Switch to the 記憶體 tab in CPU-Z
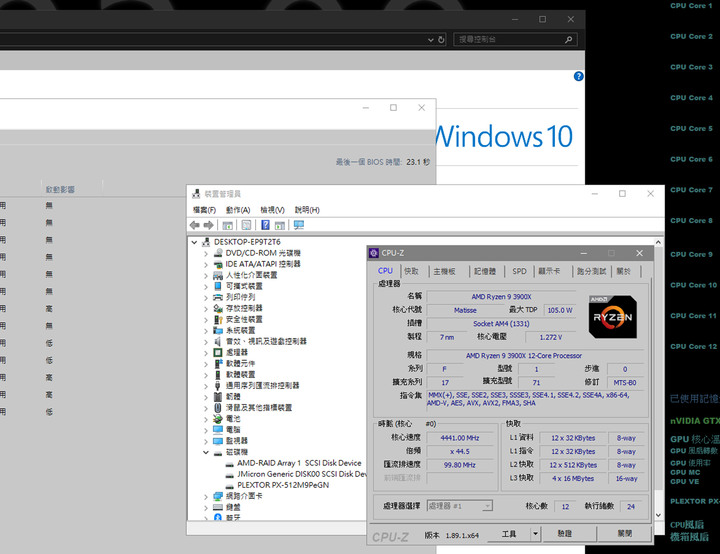 coord(485,271)
